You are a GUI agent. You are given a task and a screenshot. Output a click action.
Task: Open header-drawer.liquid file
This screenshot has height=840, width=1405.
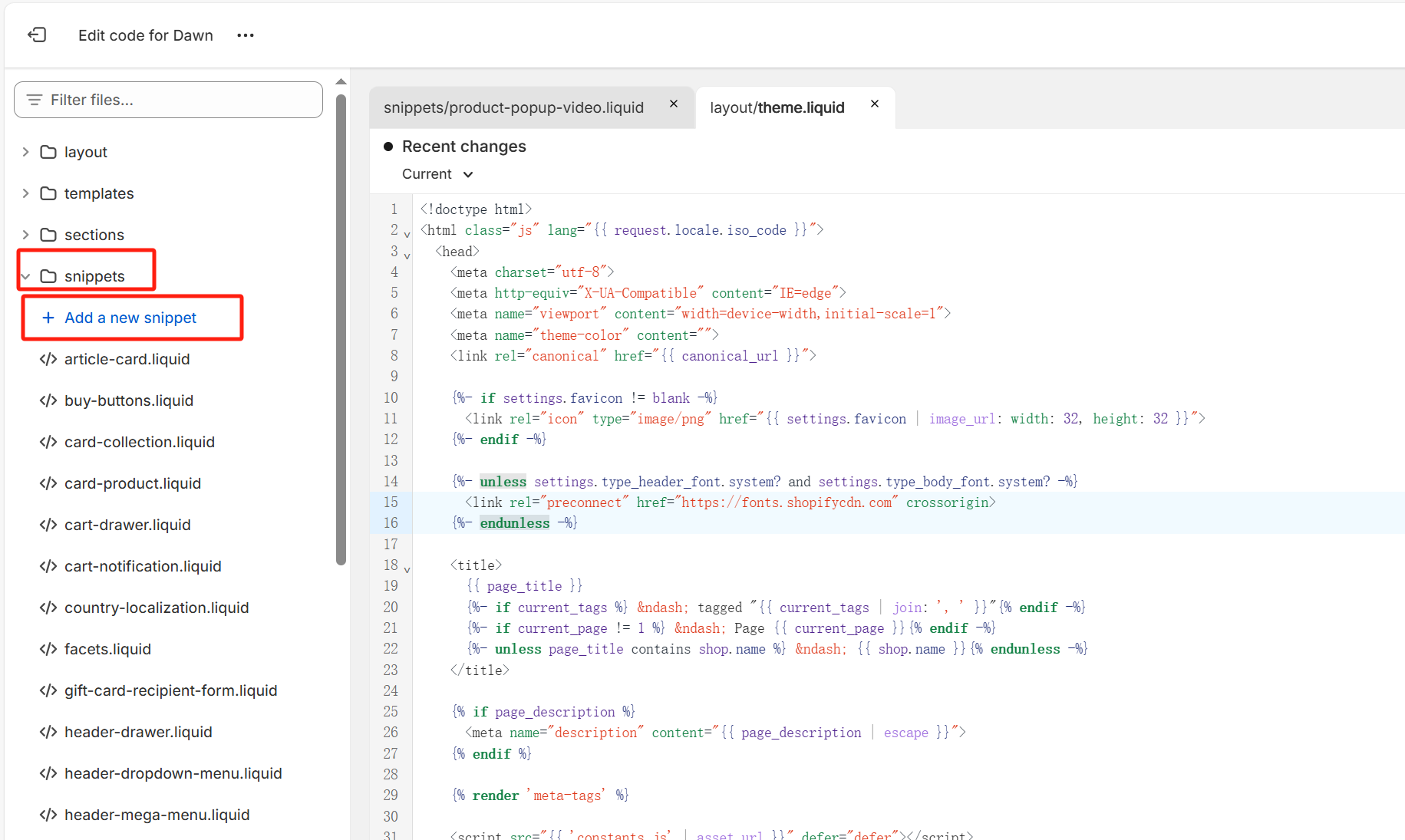(x=138, y=732)
